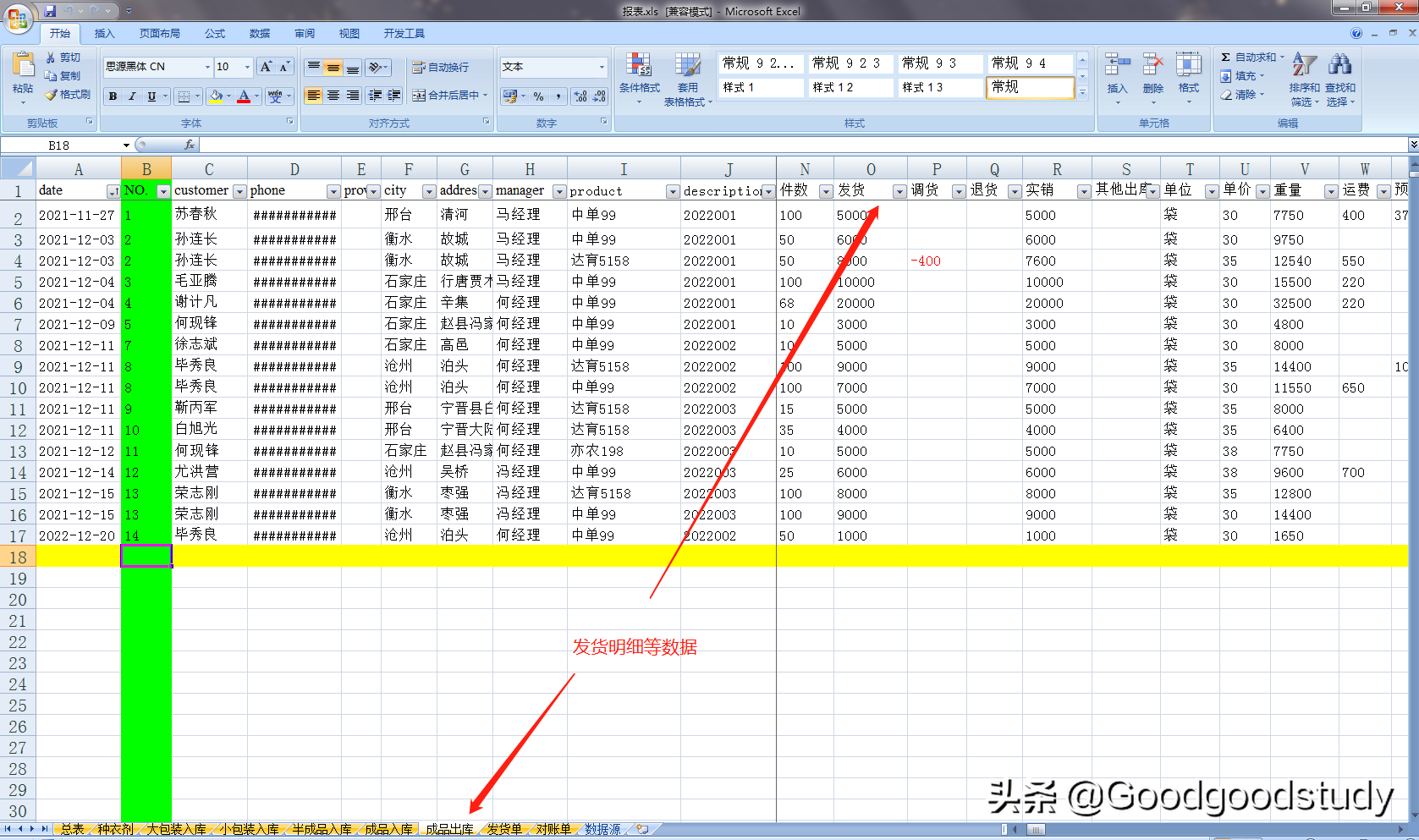Viewport: 1419px width, 840px height.
Task: Toggle center horizontal alignment
Action: point(333,96)
